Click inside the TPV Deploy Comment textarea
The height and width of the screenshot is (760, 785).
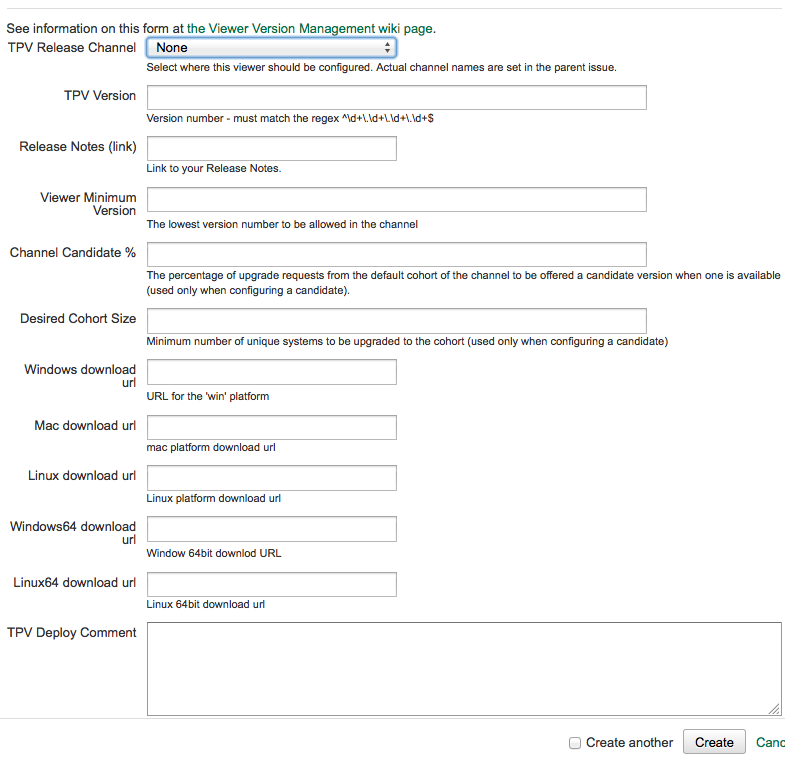[464, 669]
